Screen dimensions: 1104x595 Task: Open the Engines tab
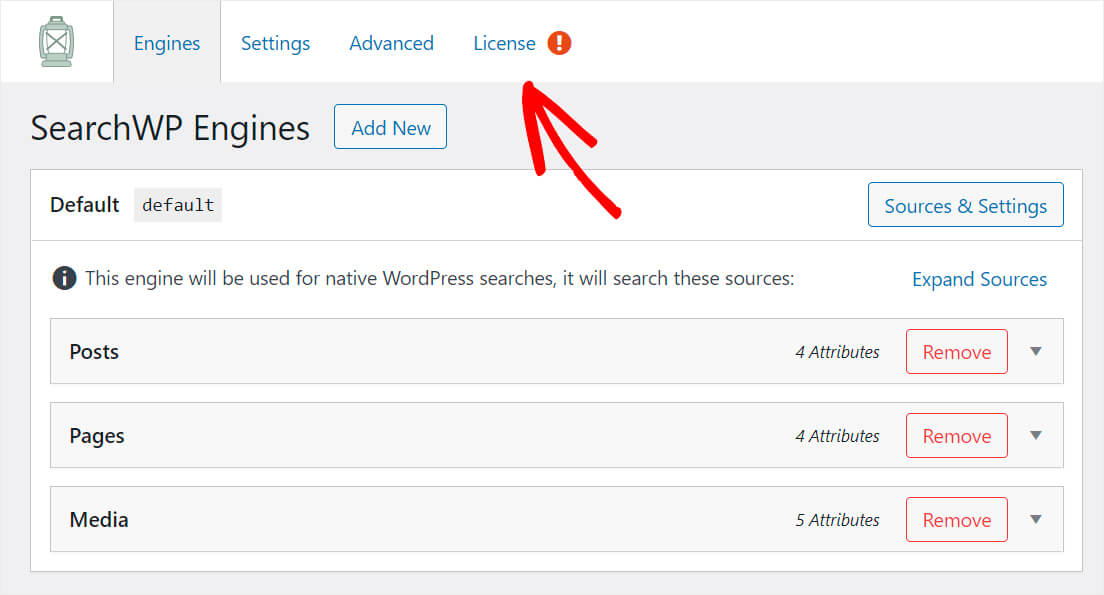point(167,43)
